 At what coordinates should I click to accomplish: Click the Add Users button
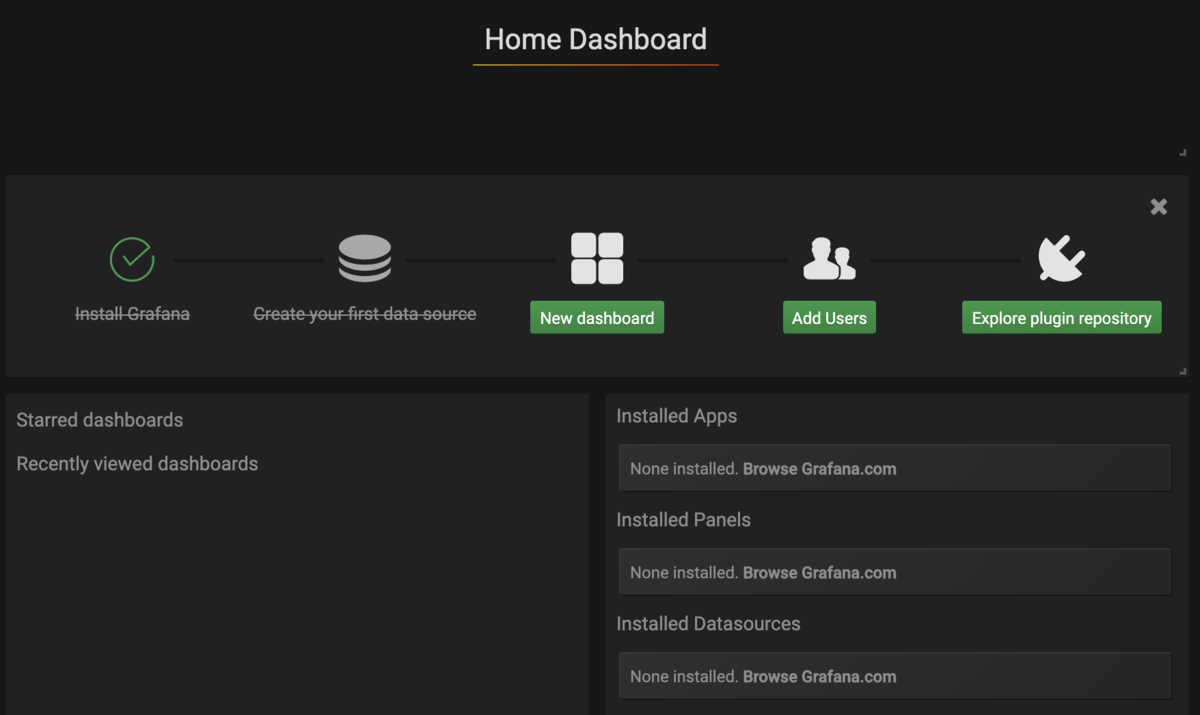pyautogui.click(x=829, y=318)
